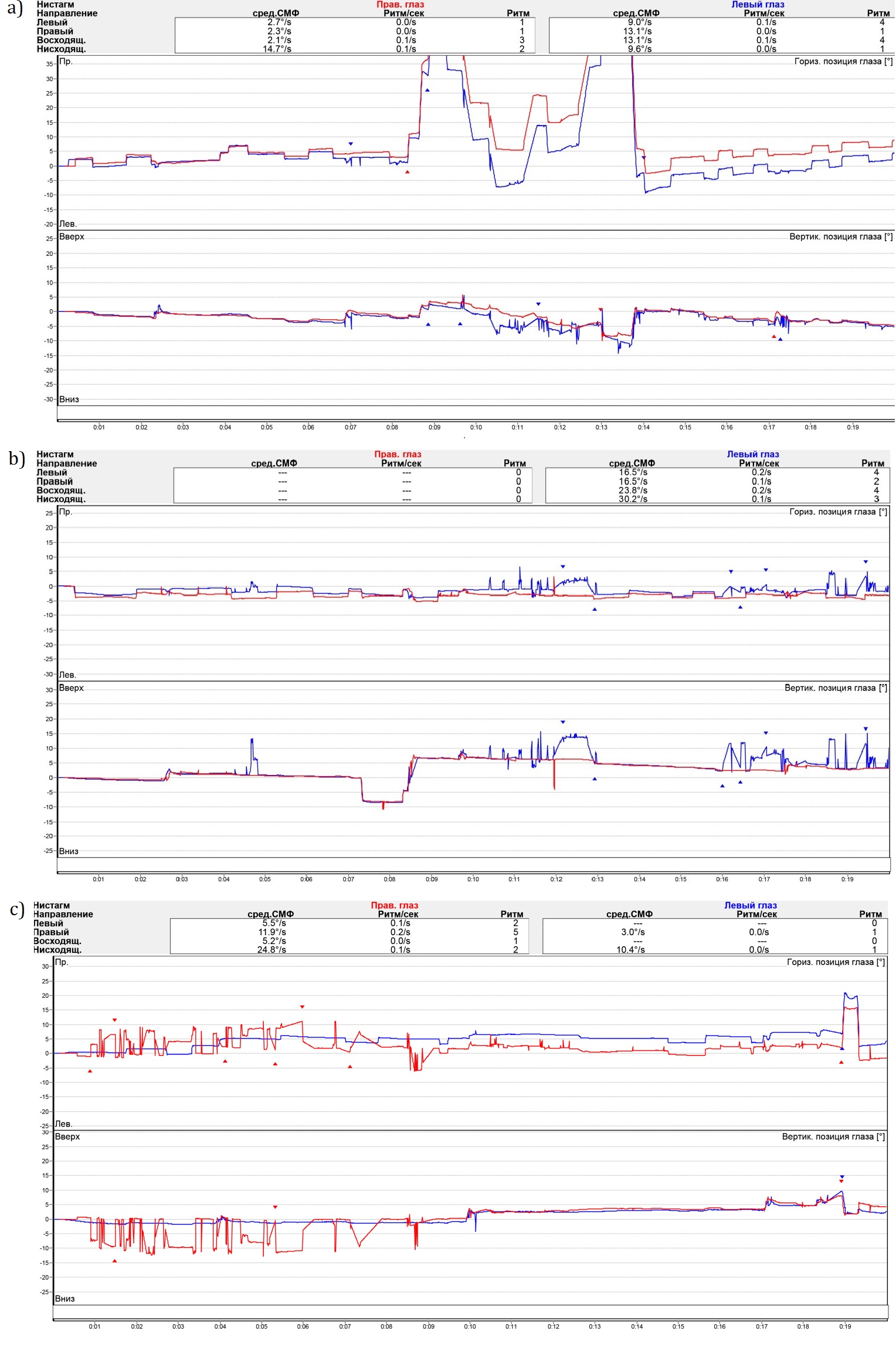The height and width of the screenshot is (1347, 896).
Task: Click the 0:09 time tick in panel a
Action: point(434,427)
